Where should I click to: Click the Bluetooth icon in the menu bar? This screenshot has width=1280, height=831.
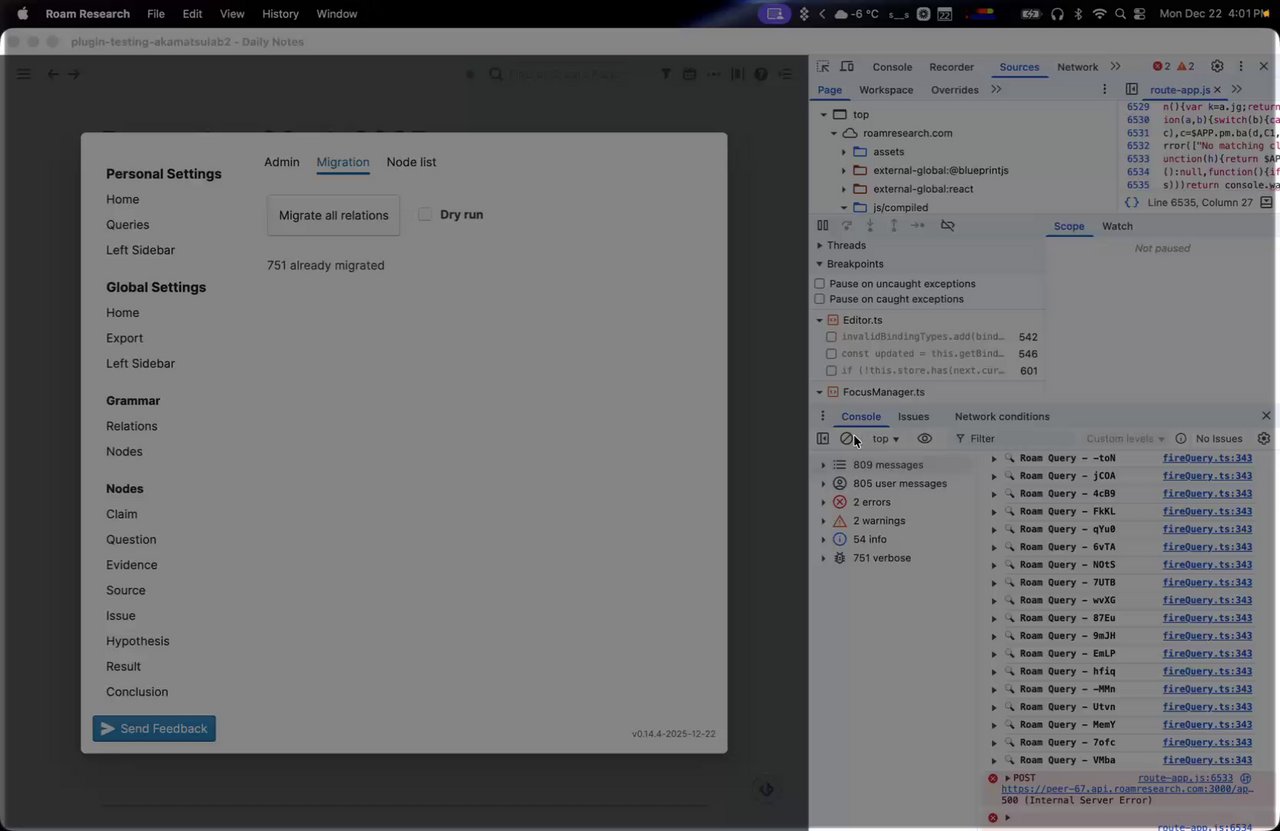[1078, 14]
